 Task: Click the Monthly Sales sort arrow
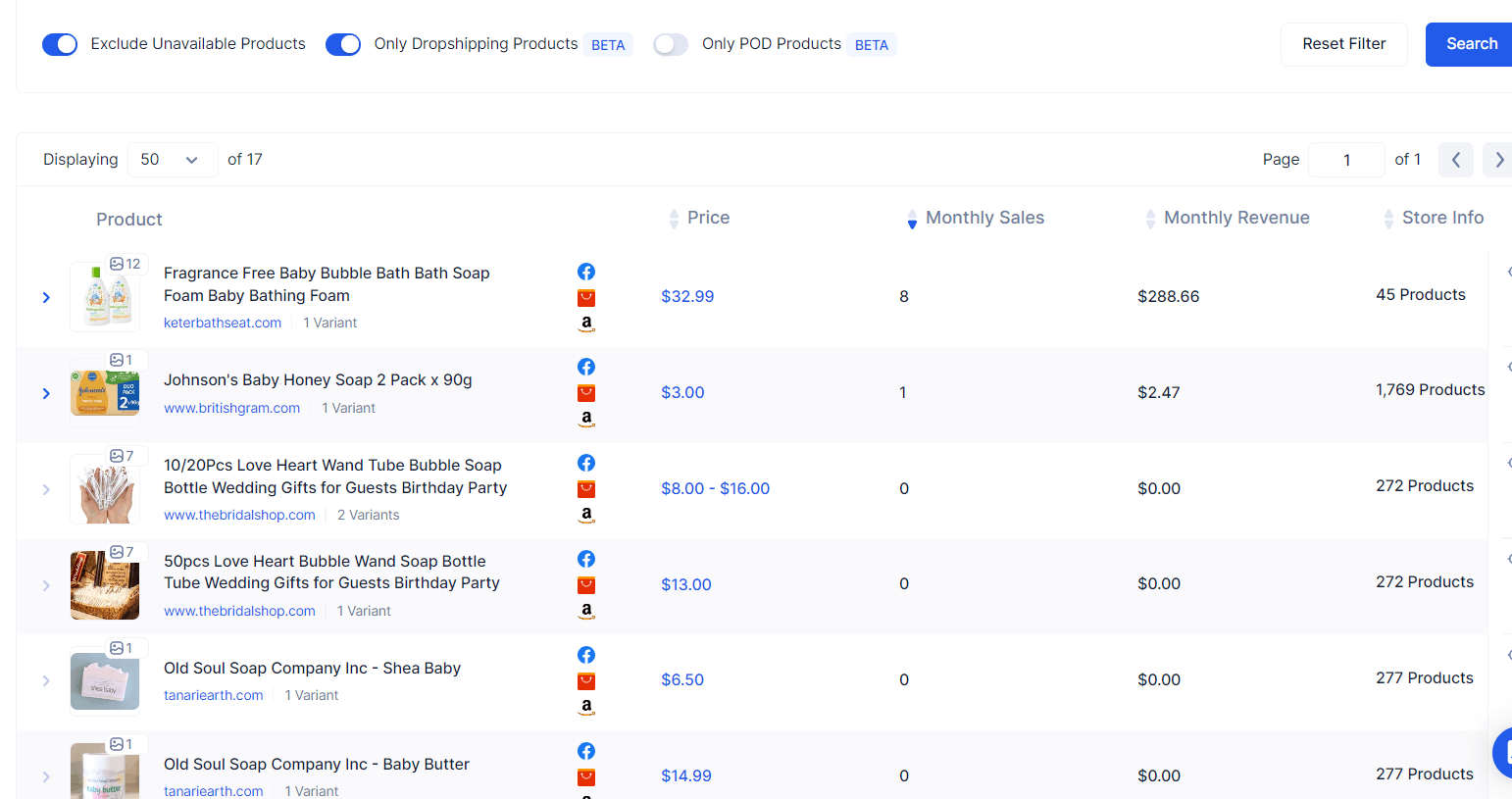coord(912,218)
